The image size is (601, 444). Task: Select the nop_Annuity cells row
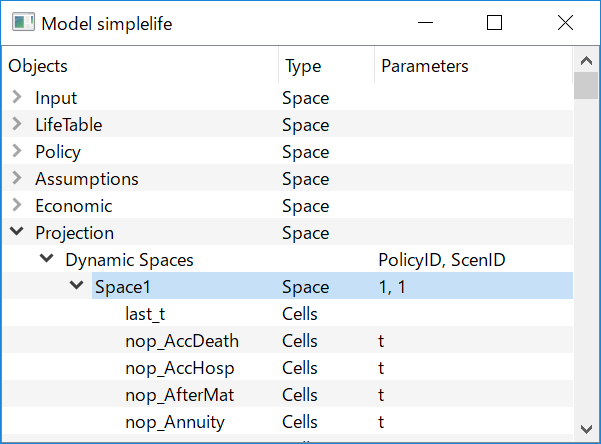coord(287,422)
